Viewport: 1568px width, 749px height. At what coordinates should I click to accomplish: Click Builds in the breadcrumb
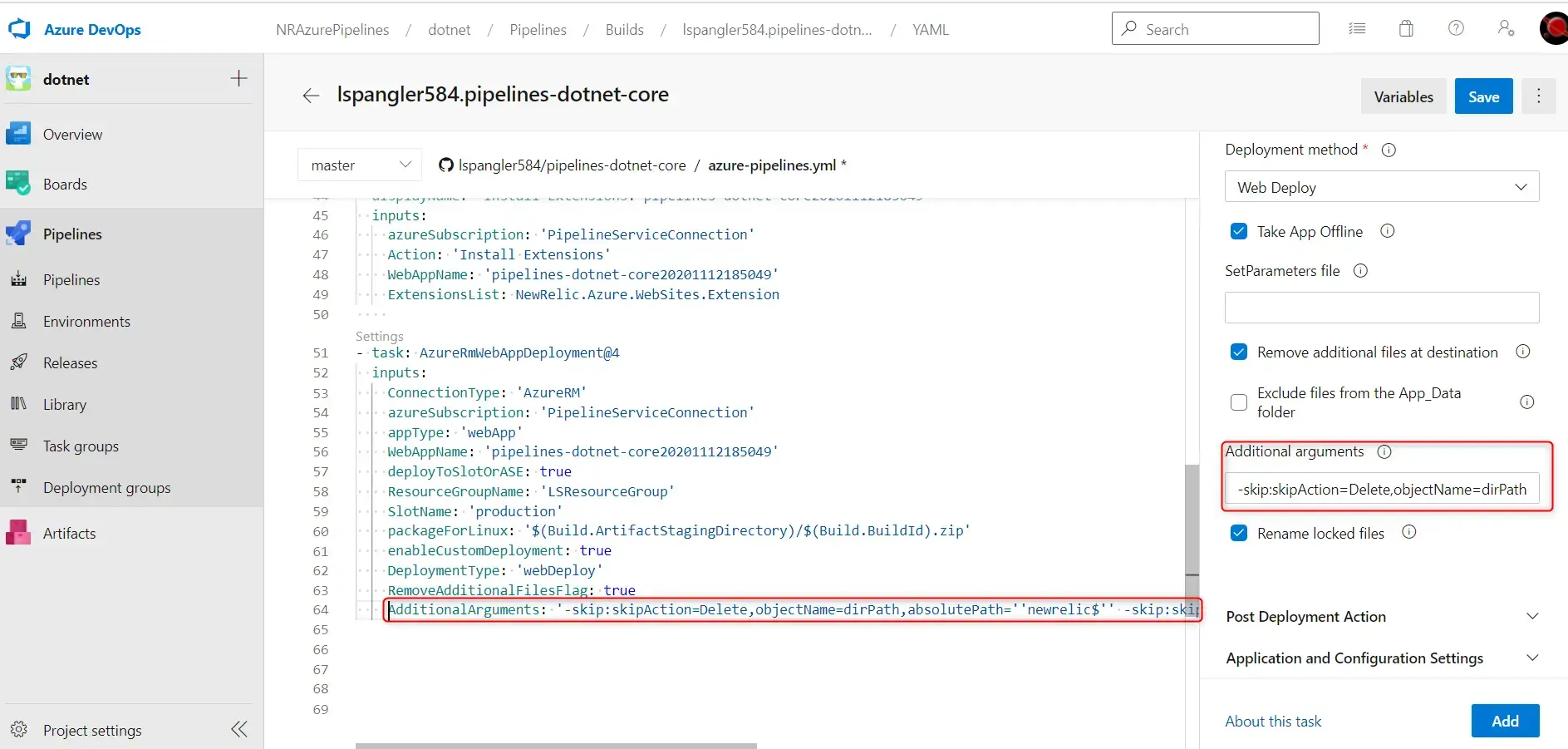(x=624, y=29)
